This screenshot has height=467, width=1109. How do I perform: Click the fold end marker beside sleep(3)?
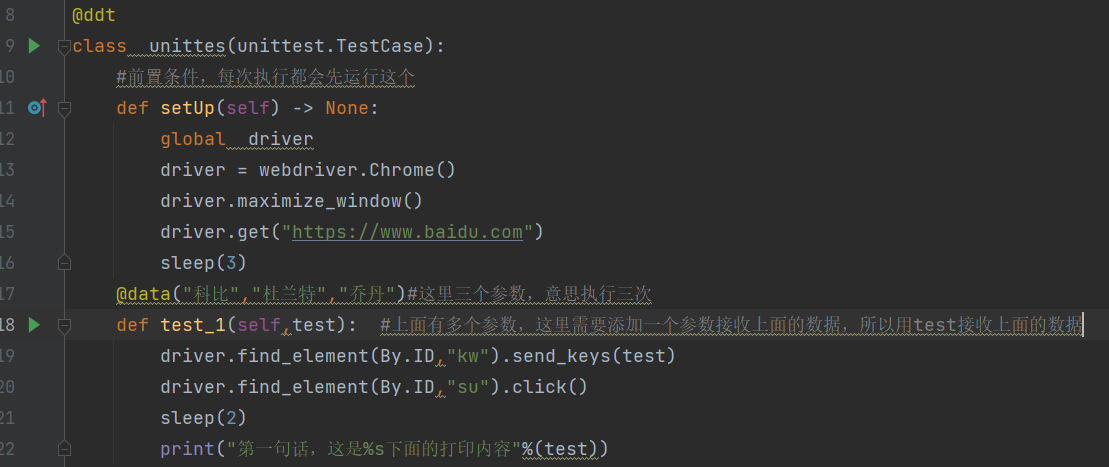(64, 263)
